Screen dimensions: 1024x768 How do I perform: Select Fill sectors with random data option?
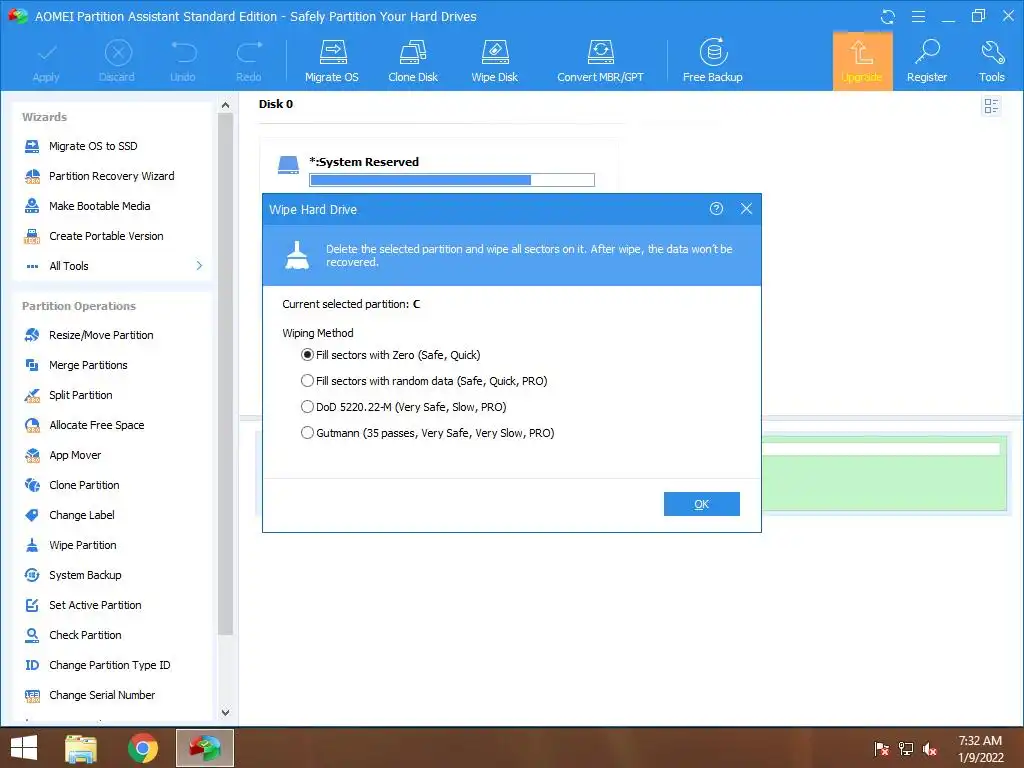[424, 381]
